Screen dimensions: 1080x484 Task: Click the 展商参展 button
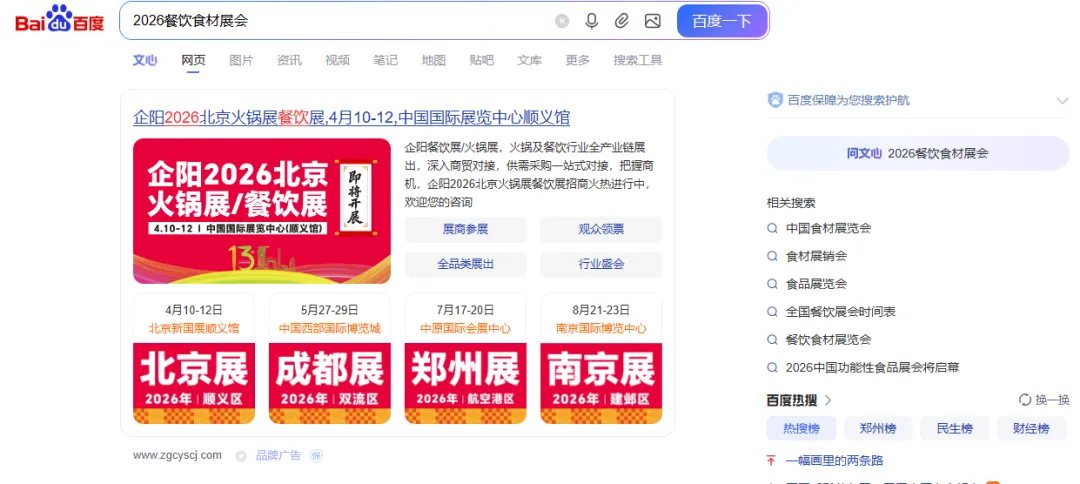[x=466, y=229]
